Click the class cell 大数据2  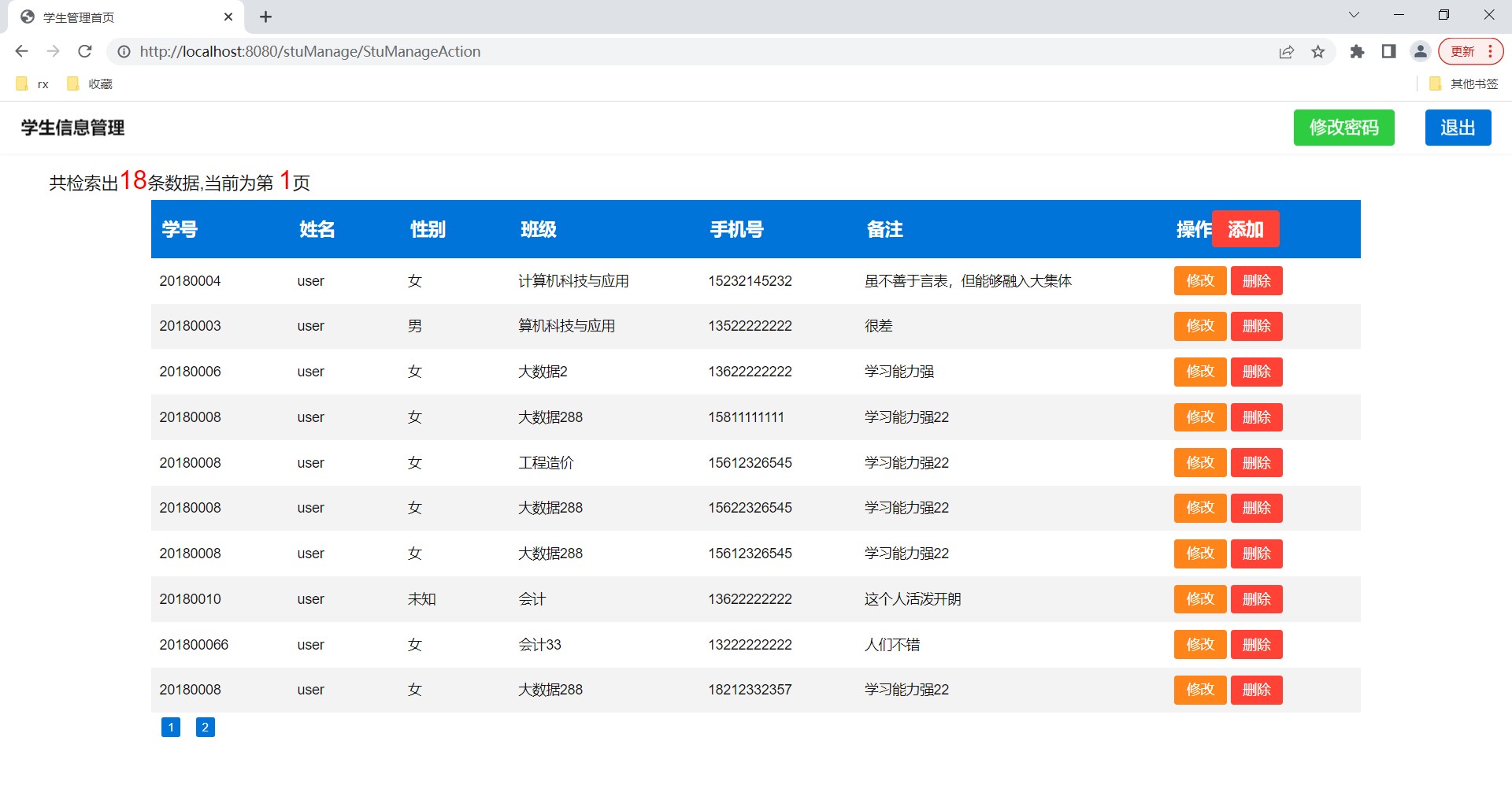(543, 372)
